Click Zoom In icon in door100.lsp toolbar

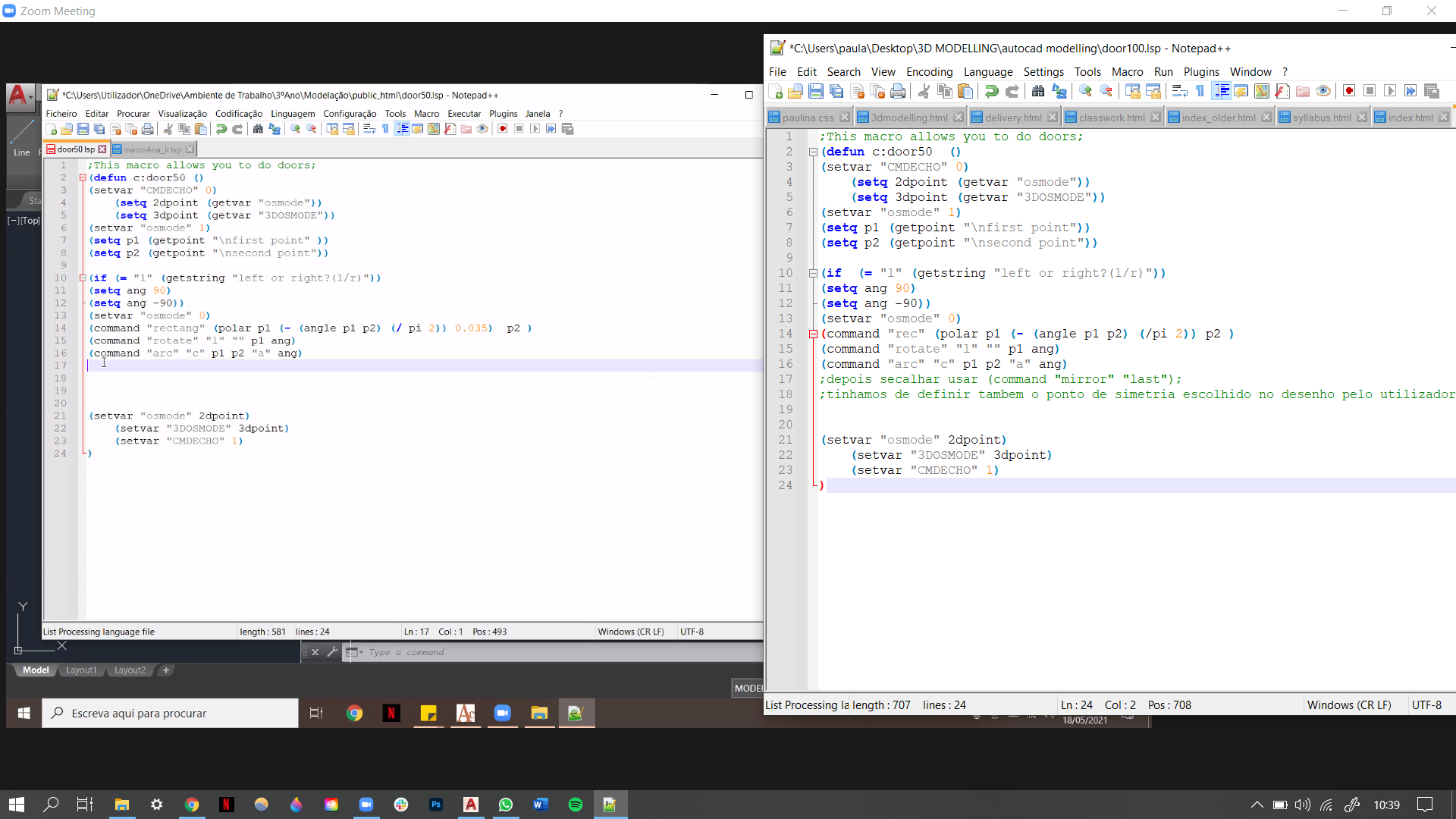[1085, 92]
